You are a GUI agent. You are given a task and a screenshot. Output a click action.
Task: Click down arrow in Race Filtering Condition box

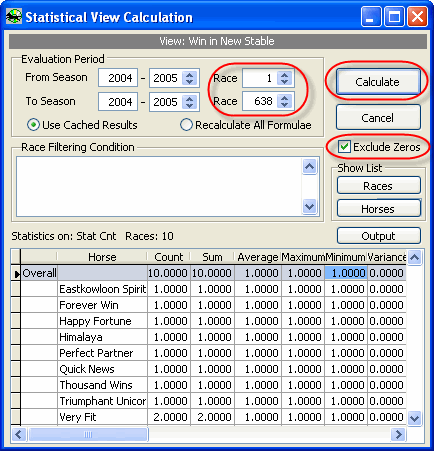[x=310, y=207]
